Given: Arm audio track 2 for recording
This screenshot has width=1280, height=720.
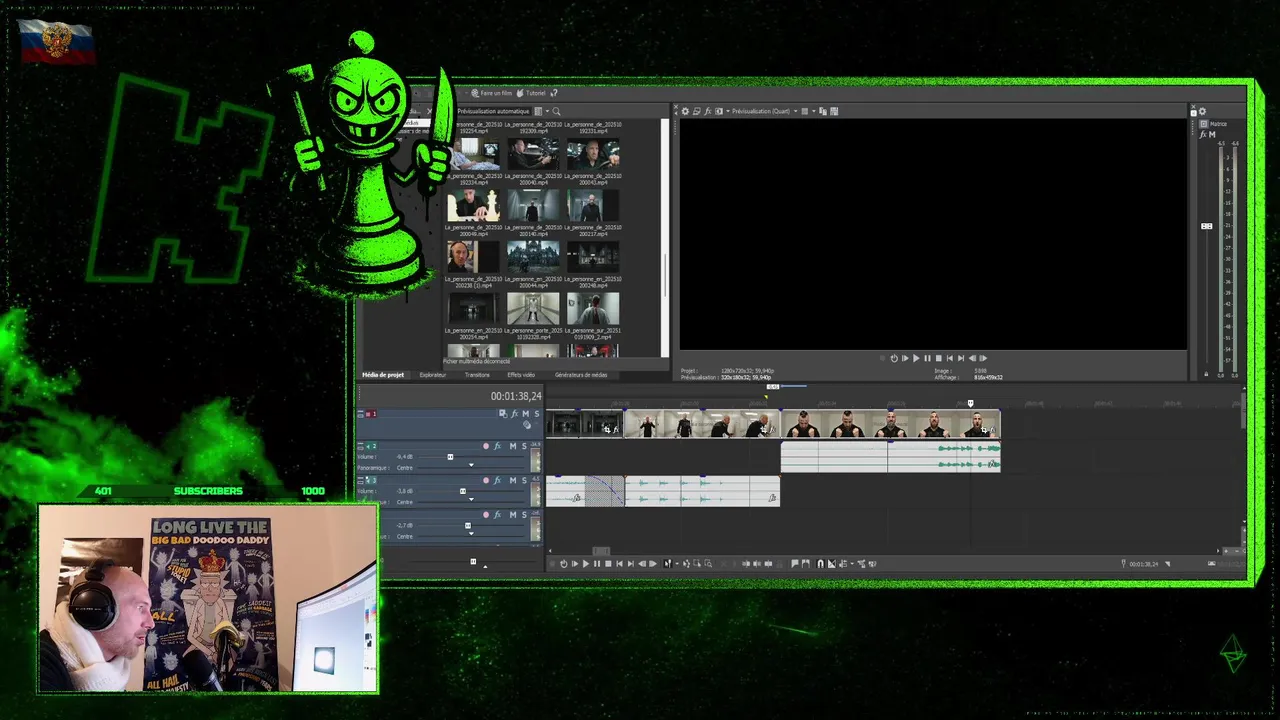Looking at the screenshot, I should pos(486,446).
